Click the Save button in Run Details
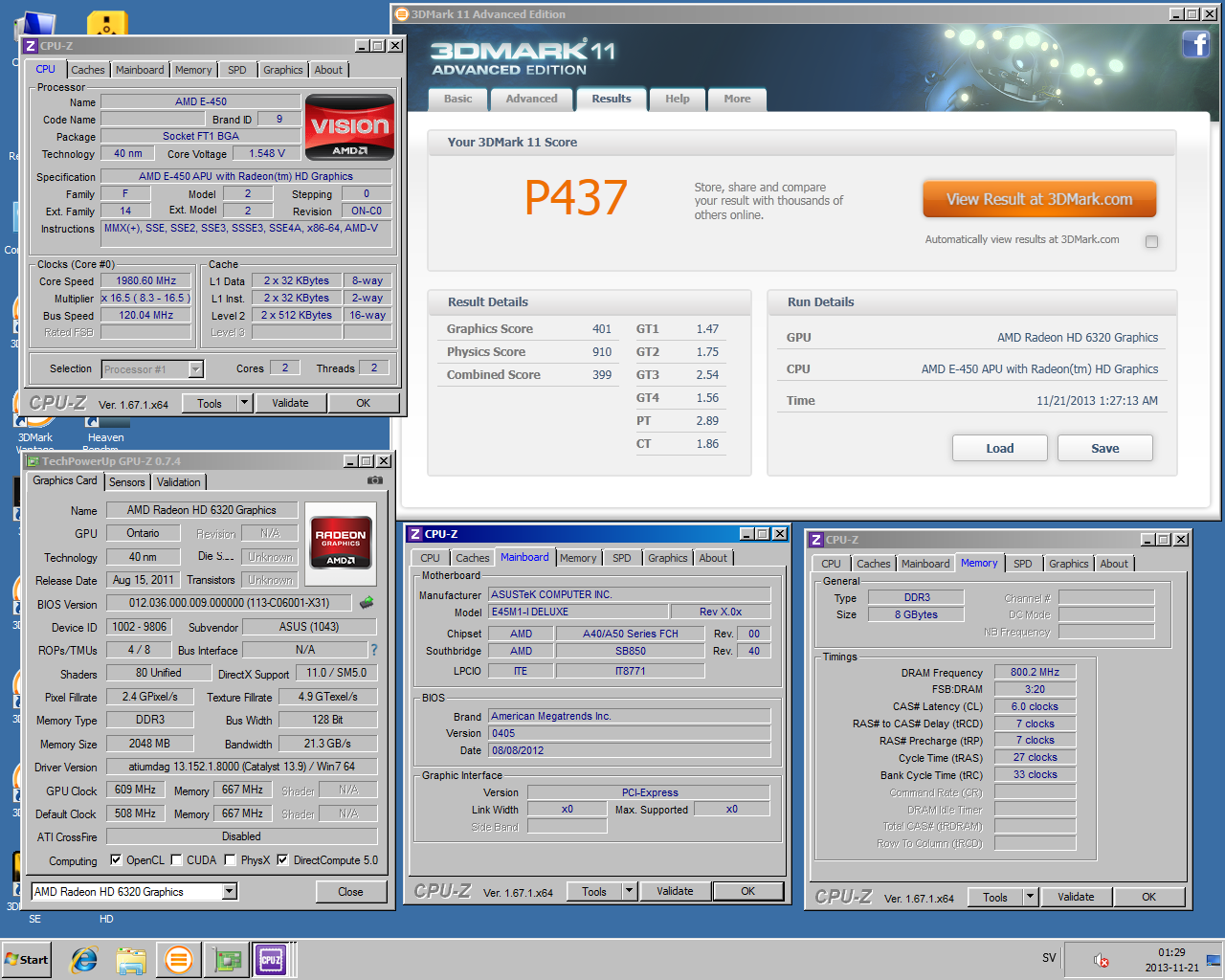 tap(1105, 448)
